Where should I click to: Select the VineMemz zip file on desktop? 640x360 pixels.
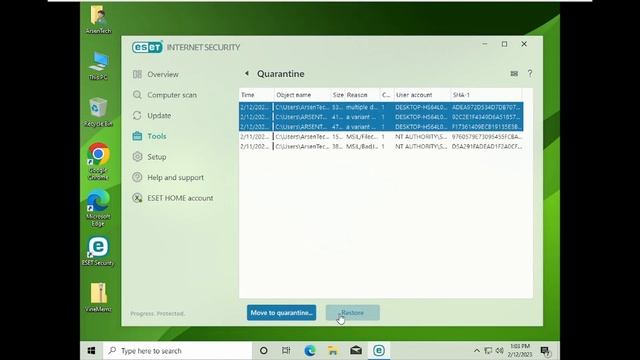pyautogui.click(x=98, y=297)
